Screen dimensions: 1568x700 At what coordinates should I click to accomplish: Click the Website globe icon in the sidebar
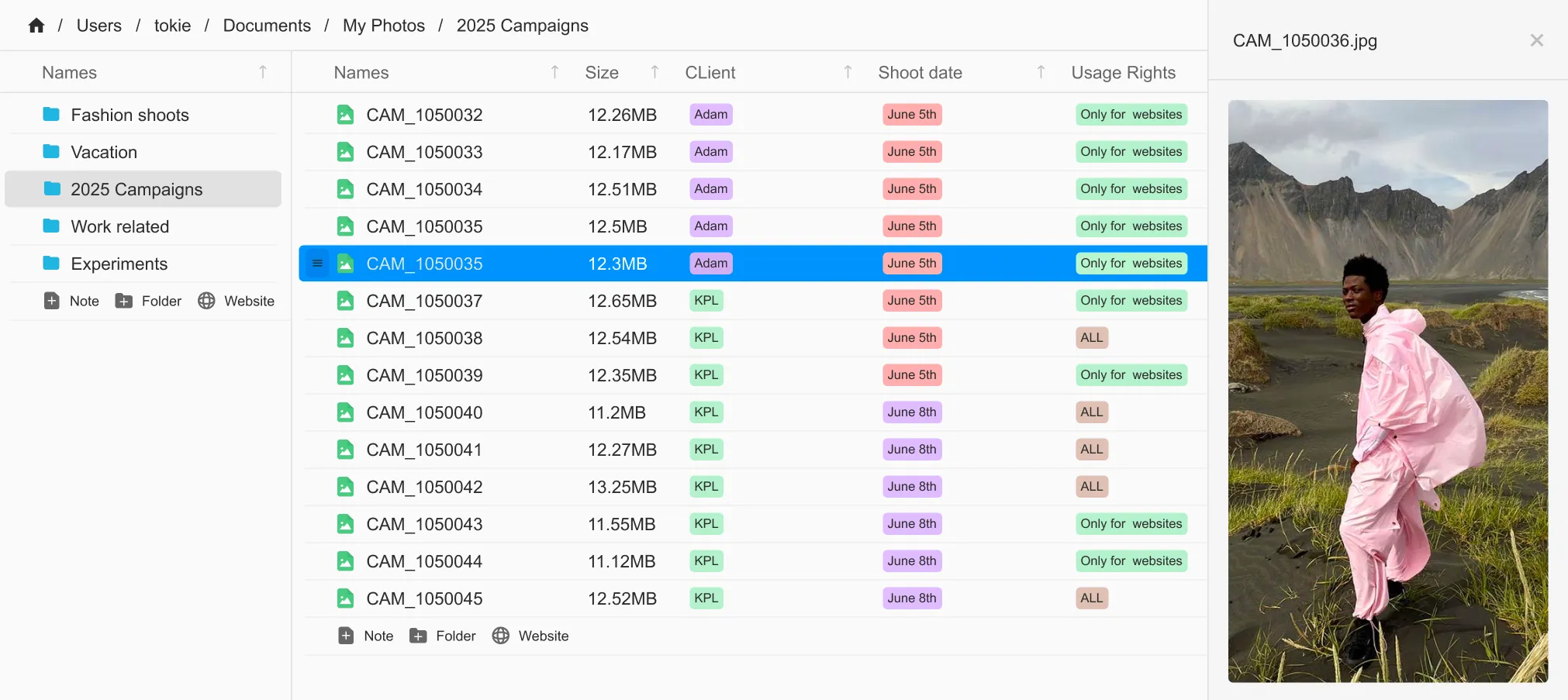(206, 301)
